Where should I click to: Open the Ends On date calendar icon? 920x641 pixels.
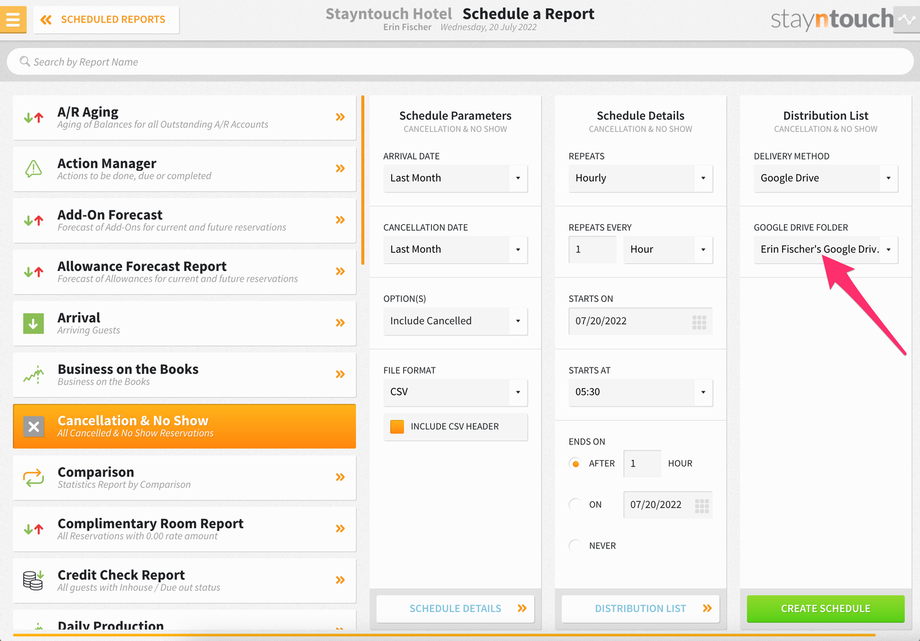(702, 505)
